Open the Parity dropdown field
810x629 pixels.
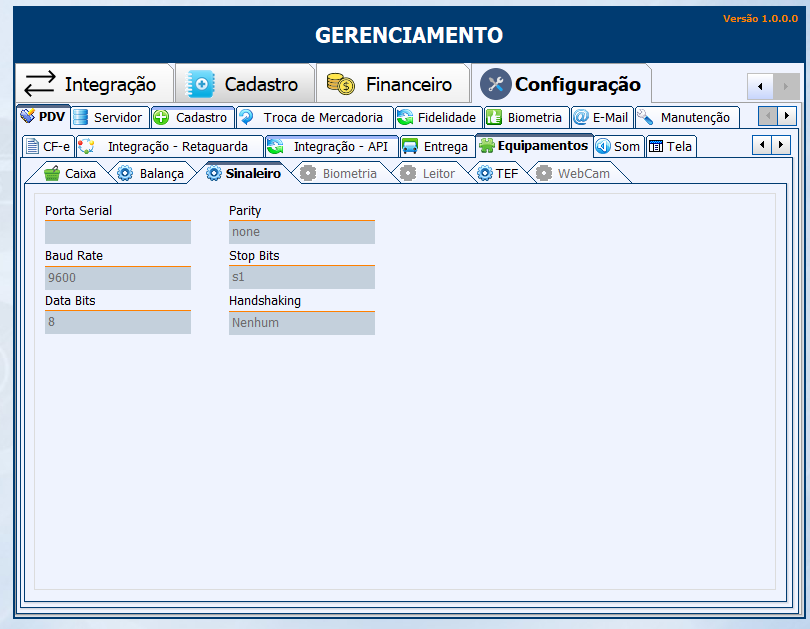click(301, 232)
